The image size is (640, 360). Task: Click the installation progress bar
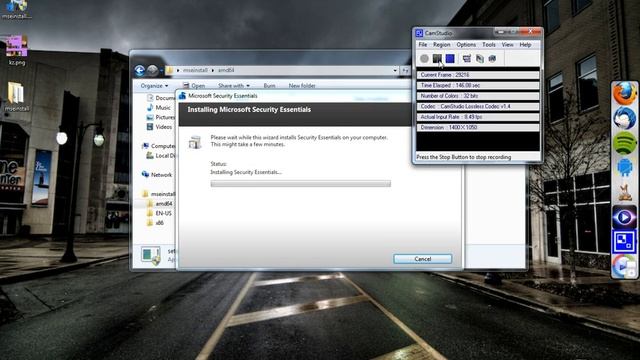300,184
